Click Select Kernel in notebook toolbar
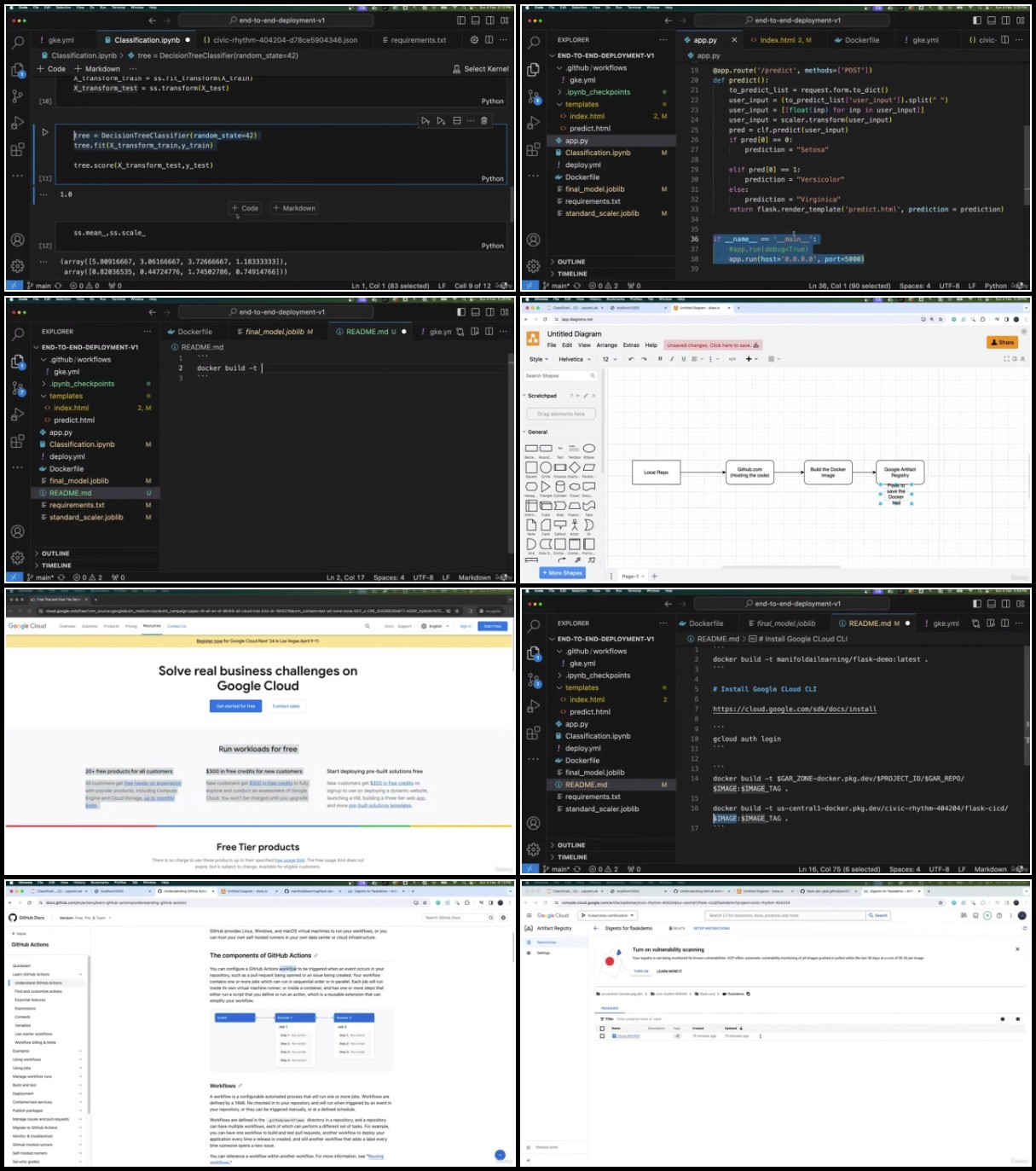1036x1171 pixels. pyautogui.click(x=481, y=69)
